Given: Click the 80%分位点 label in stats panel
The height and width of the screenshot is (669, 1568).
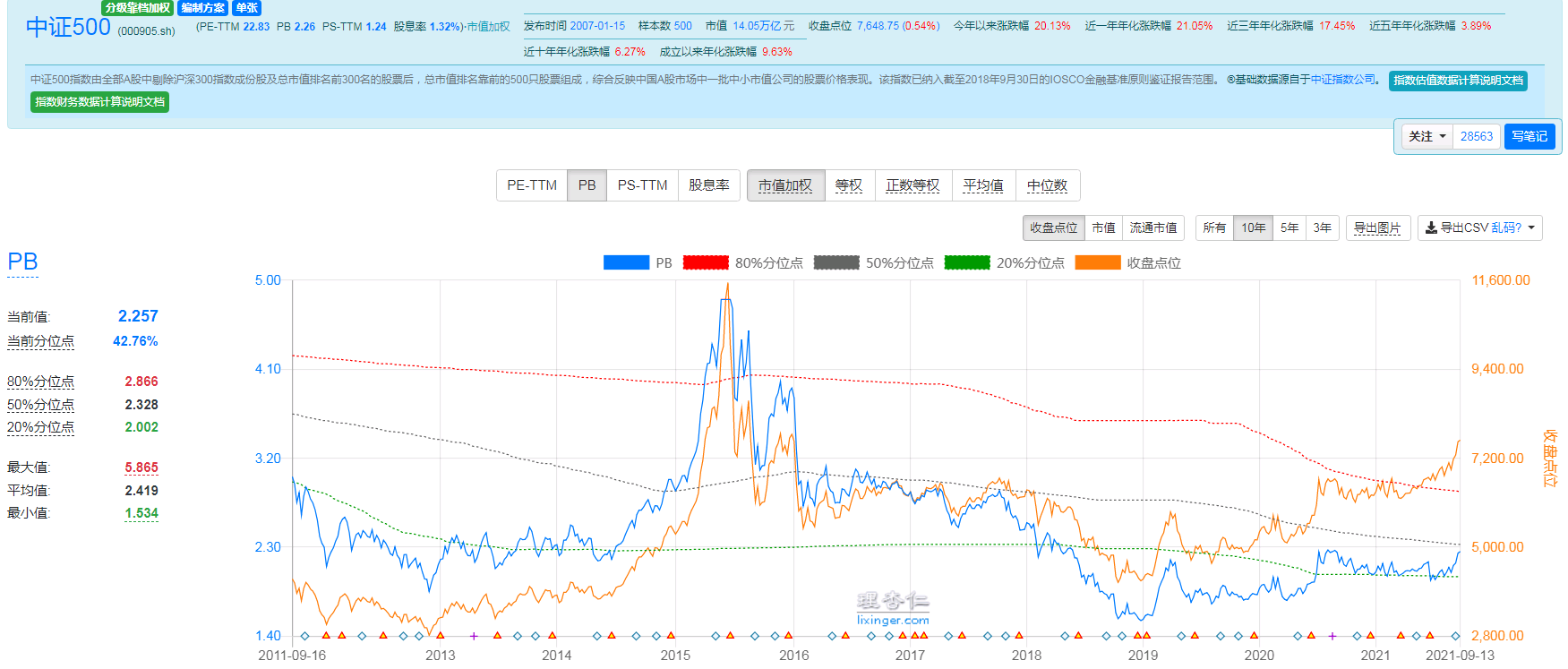Looking at the screenshot, I should pos(40,382).
